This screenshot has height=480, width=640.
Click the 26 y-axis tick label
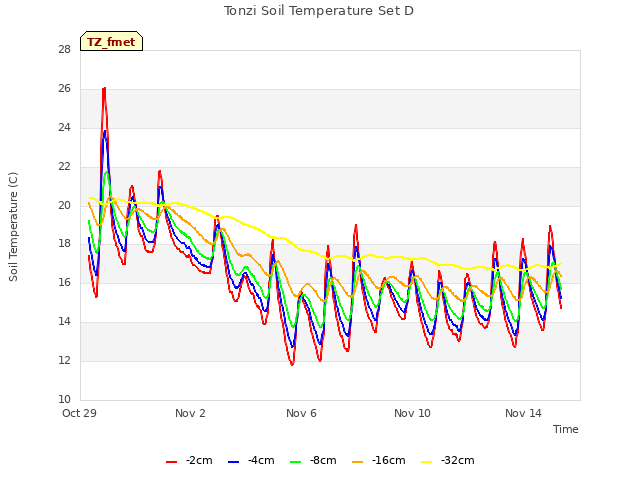pyautogui.click(x=64, y=89)
